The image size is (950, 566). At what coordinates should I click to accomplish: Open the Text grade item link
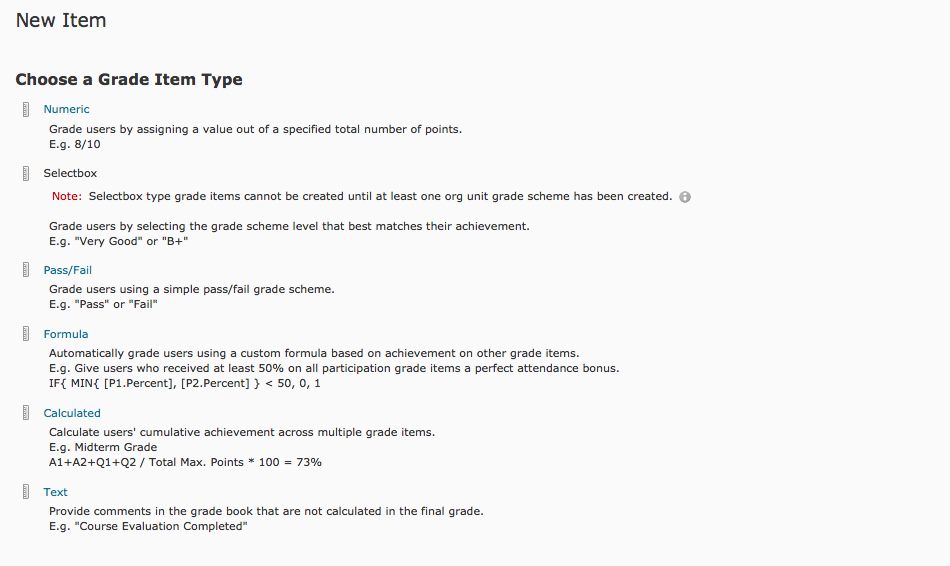[55, 492]
